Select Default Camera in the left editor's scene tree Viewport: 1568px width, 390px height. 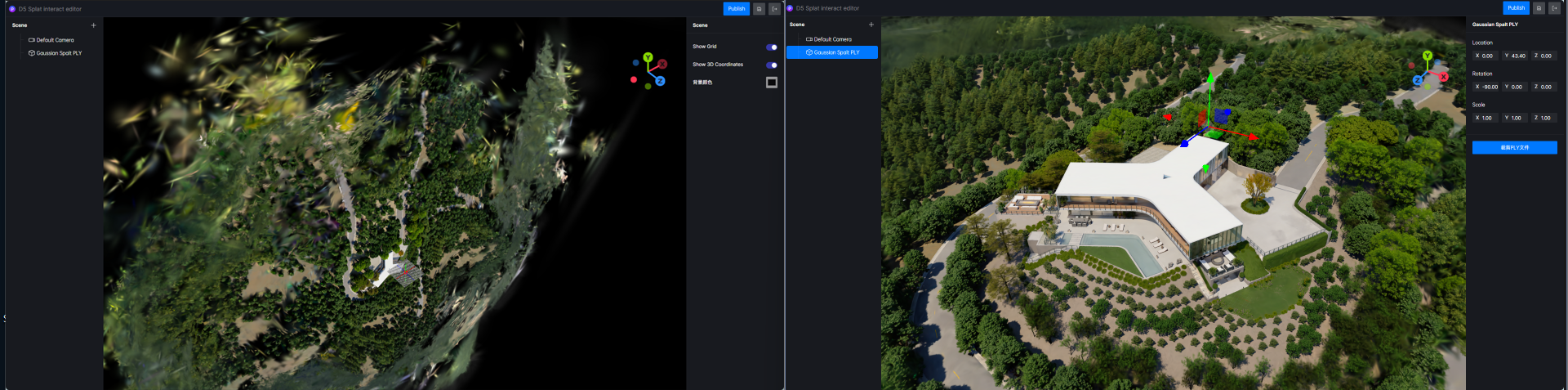tap(55, 40)
